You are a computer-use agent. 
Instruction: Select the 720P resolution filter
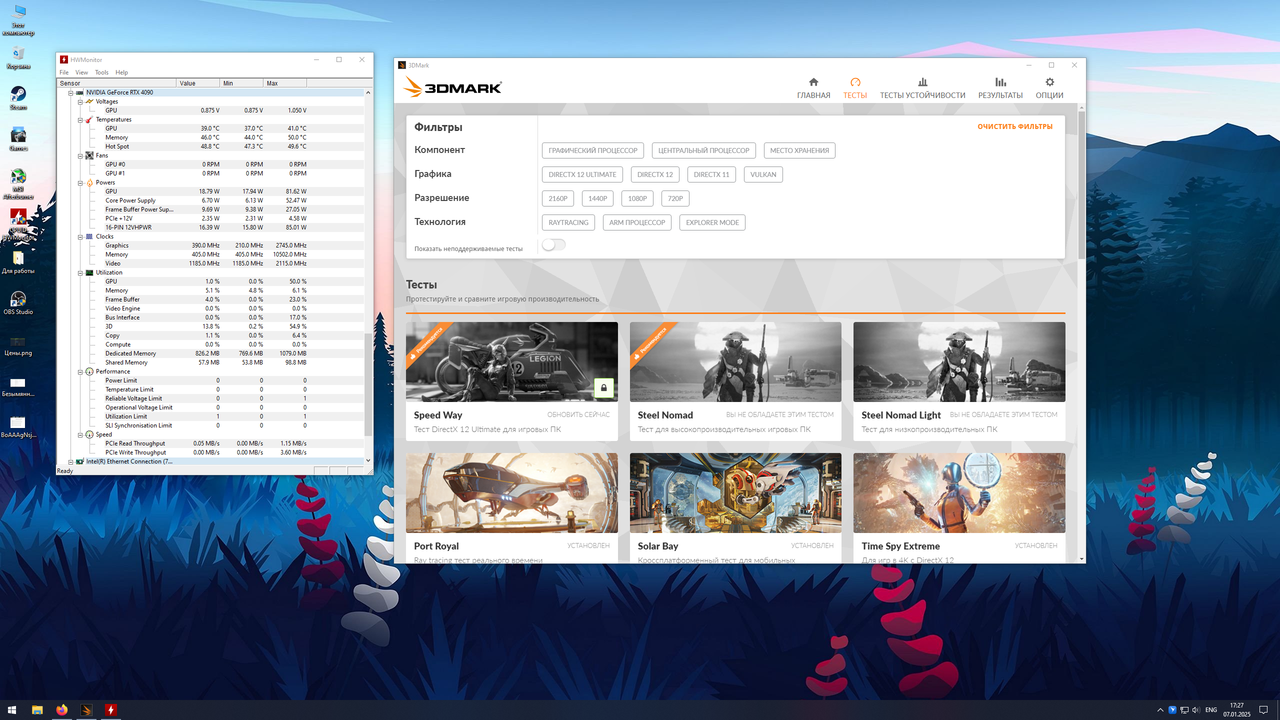point(676,198)
